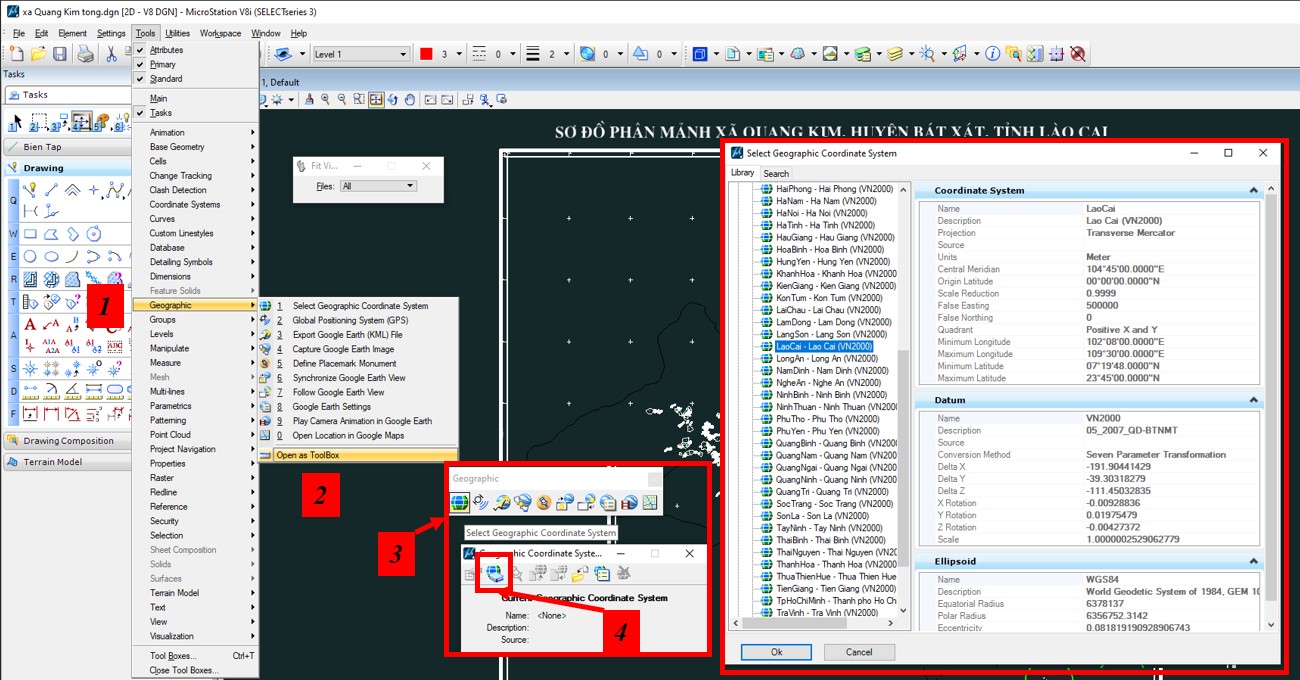Uncheck Attributes in the Tools menu
Viewport: 1300px width, 680px height.
(166, 50)
